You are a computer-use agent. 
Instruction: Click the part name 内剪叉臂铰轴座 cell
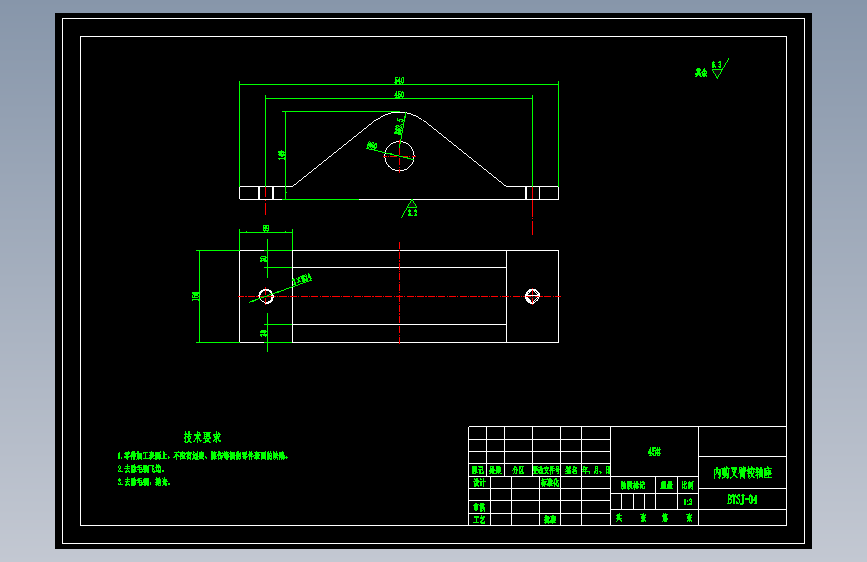tap(742, 472)
